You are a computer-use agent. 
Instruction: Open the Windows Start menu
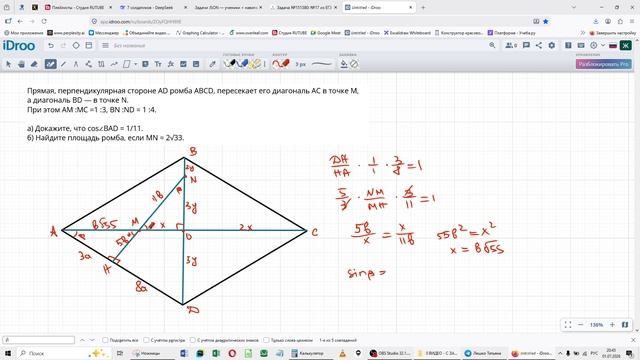pyautogui.click(x=7, y=353)
